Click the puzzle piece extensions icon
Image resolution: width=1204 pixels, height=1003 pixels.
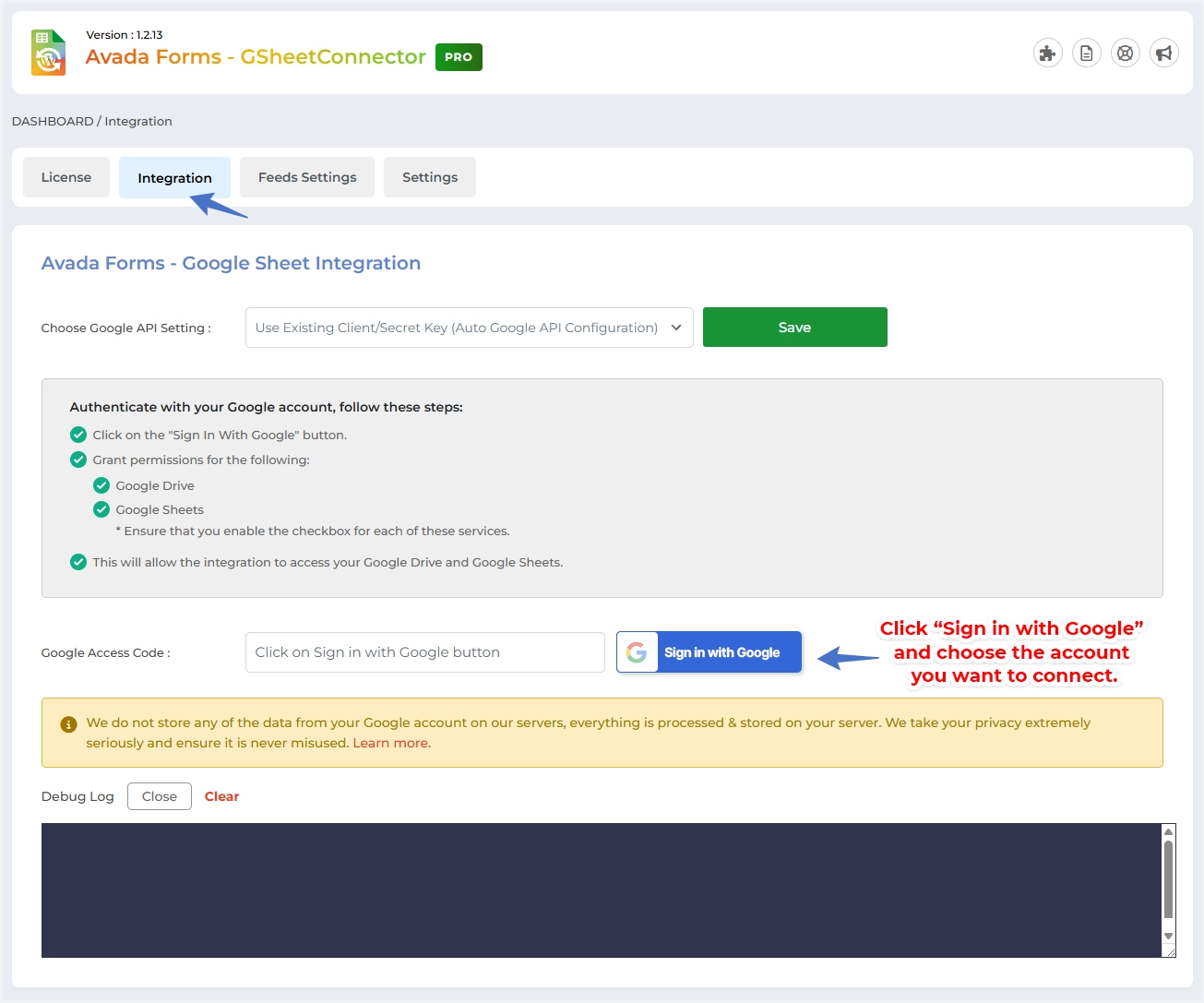(1047, 54)
